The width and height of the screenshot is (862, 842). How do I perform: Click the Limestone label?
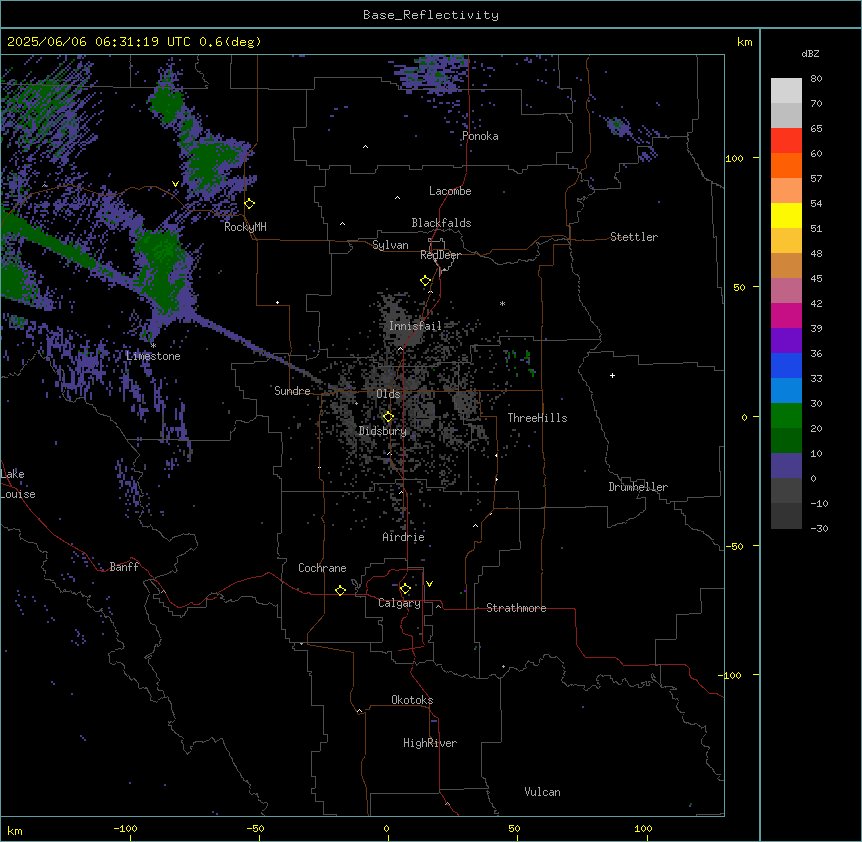click(x=153, y=356)
